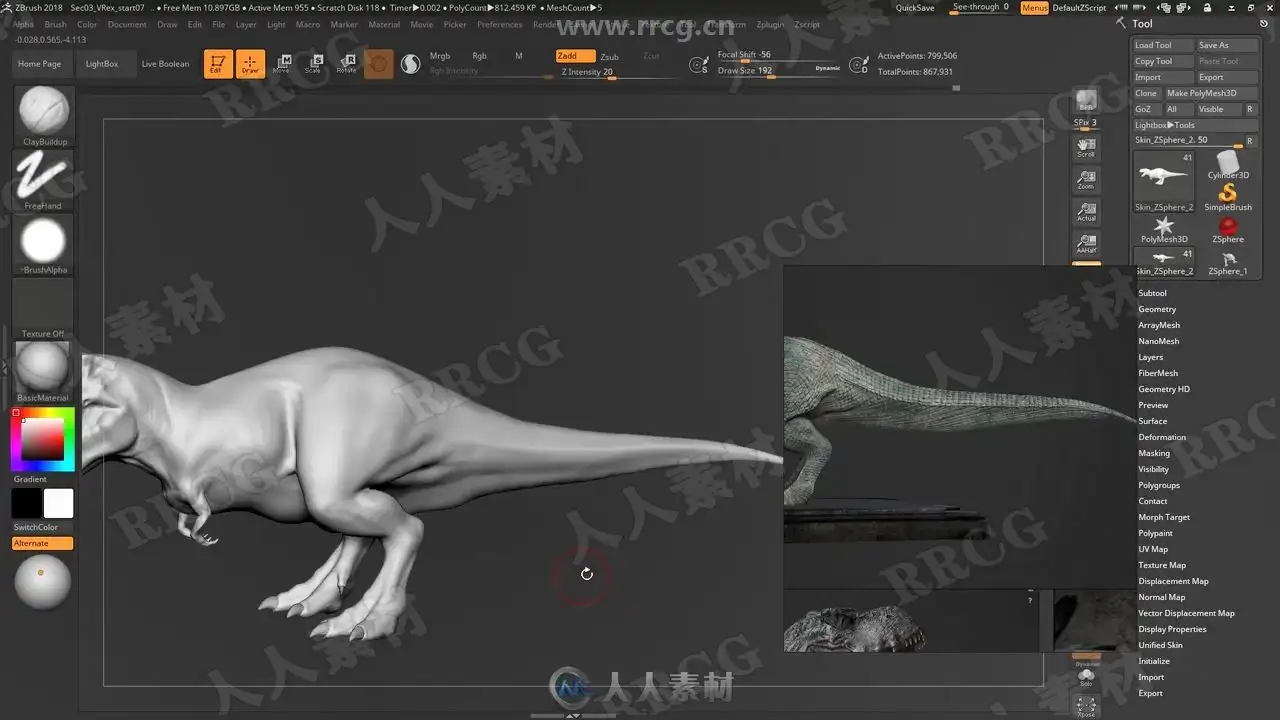Click the Move transform icon

(282, 64)
